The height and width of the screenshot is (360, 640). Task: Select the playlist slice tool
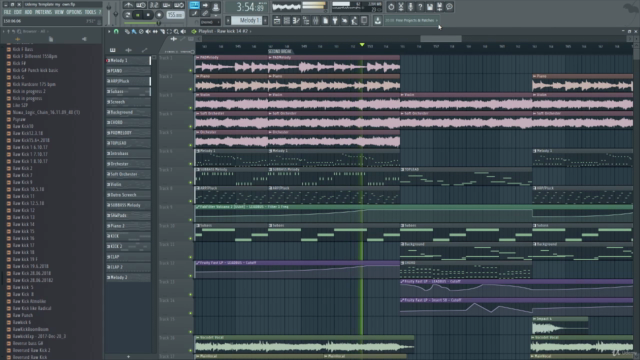[x=162, y=31]
